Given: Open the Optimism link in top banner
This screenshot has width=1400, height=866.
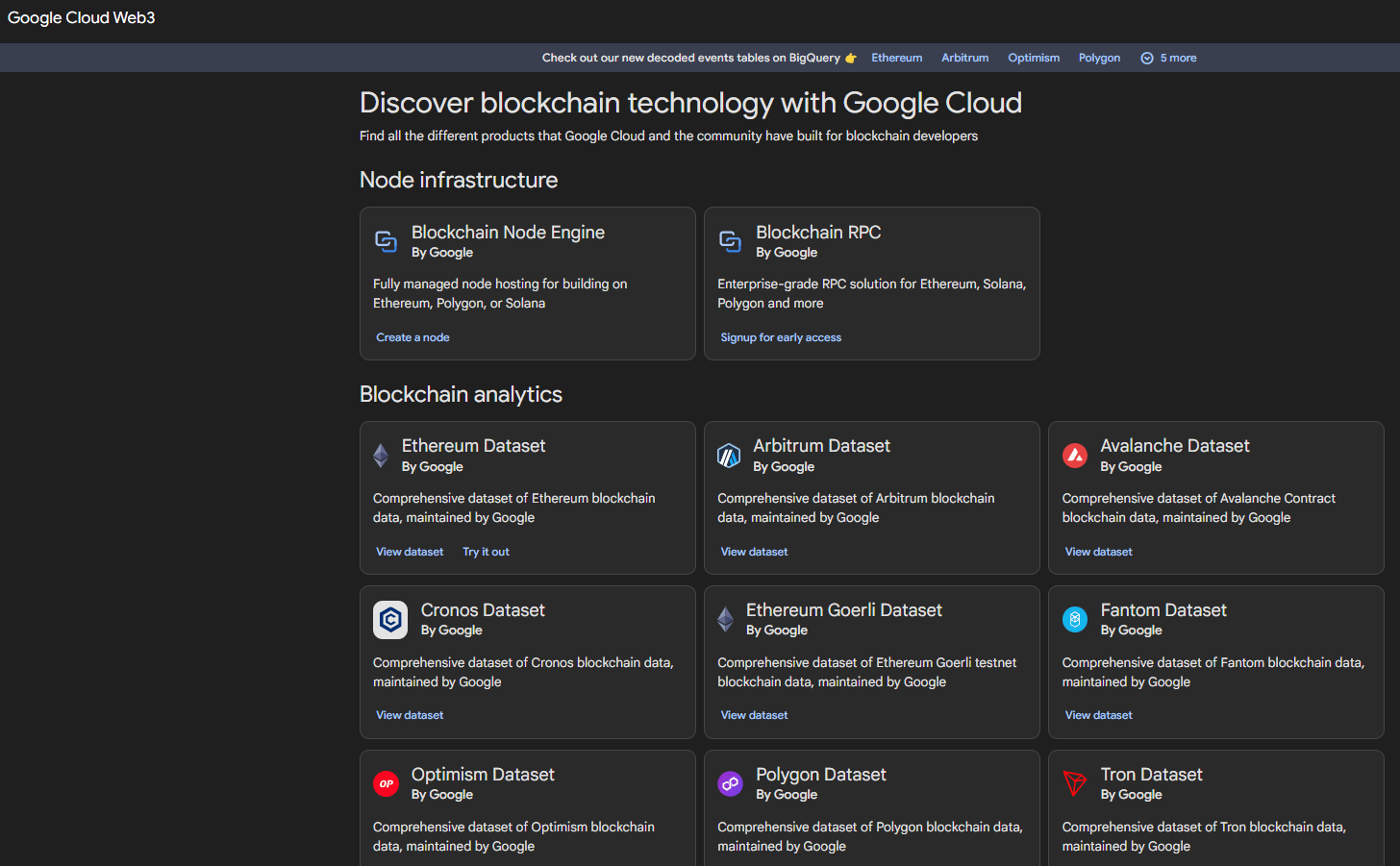Looking at the screenshot, I should (x=1034, y=58).
